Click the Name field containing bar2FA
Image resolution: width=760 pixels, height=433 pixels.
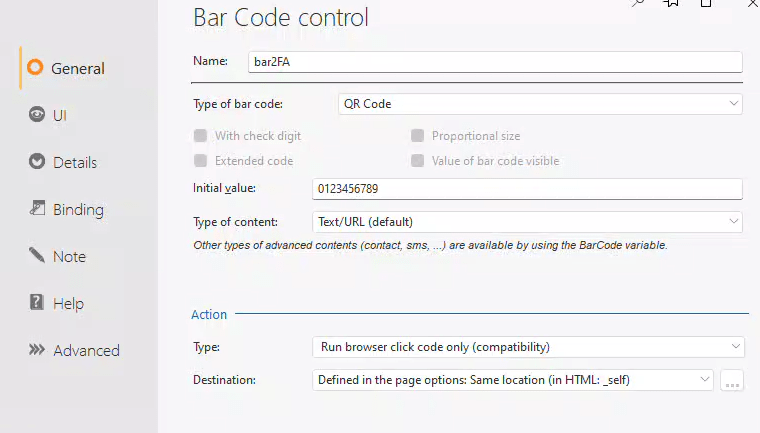(x=494, y=62)
